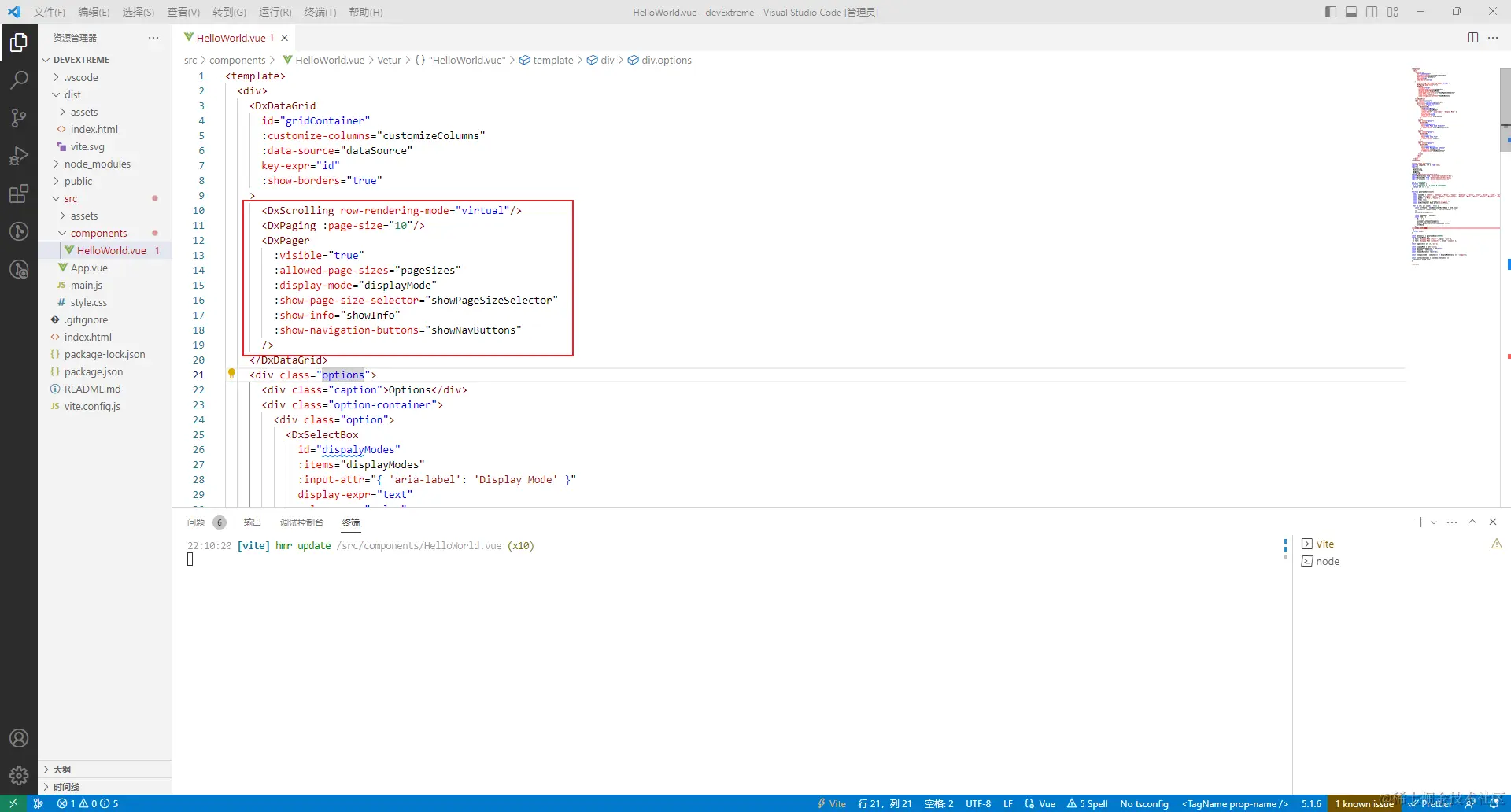
Task: Click the editor minimap code overview
Action: pyautogui.click(x=1454, y=167)
